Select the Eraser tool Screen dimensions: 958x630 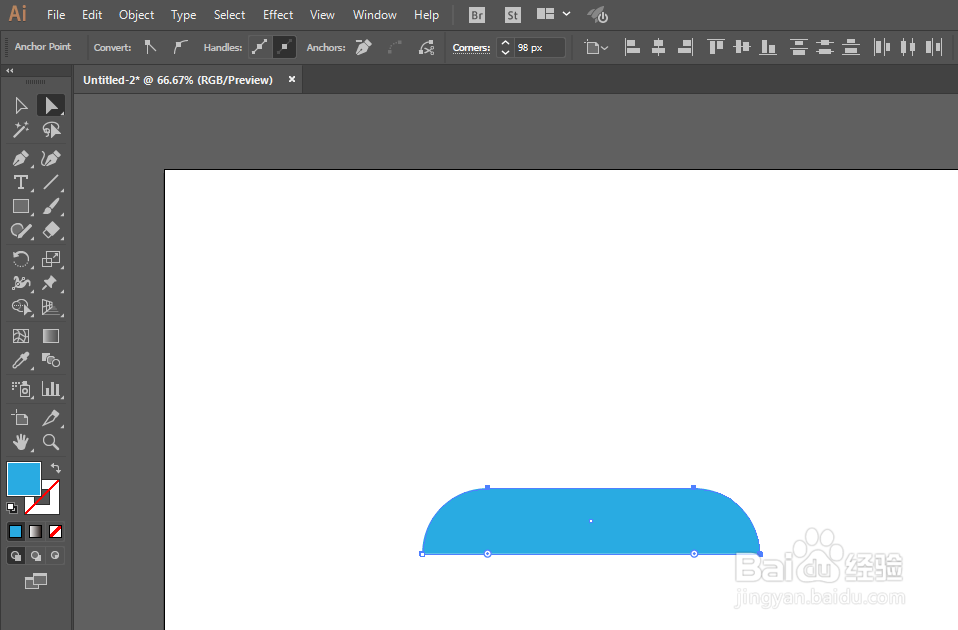point(51,231)
